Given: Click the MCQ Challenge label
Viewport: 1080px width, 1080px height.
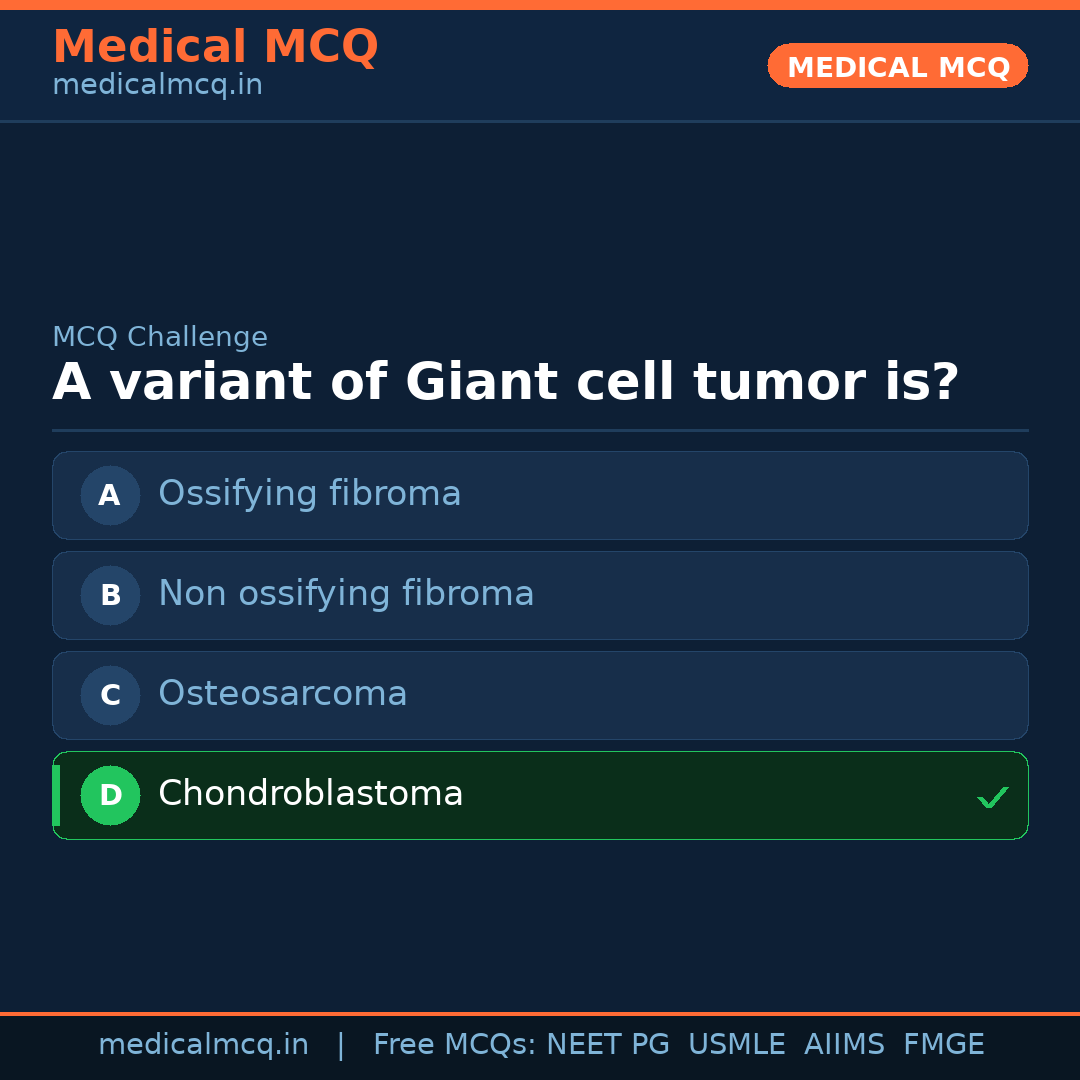Looking at the screenshot, I should pos(160,338).
